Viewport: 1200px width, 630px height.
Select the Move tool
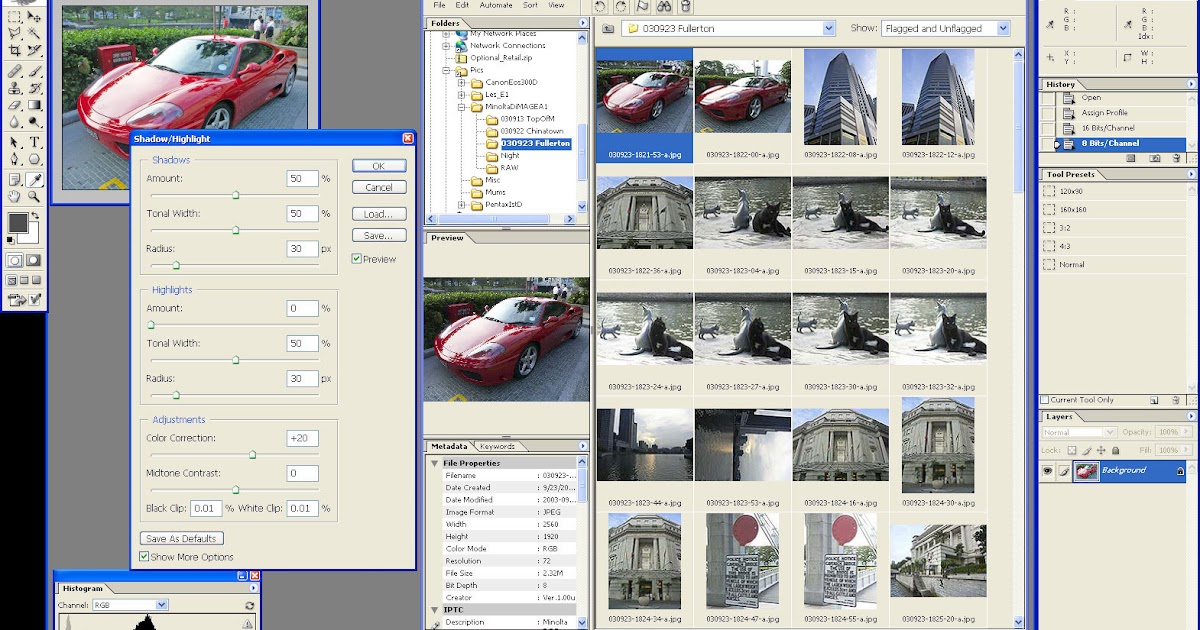[x=33, y=18]
